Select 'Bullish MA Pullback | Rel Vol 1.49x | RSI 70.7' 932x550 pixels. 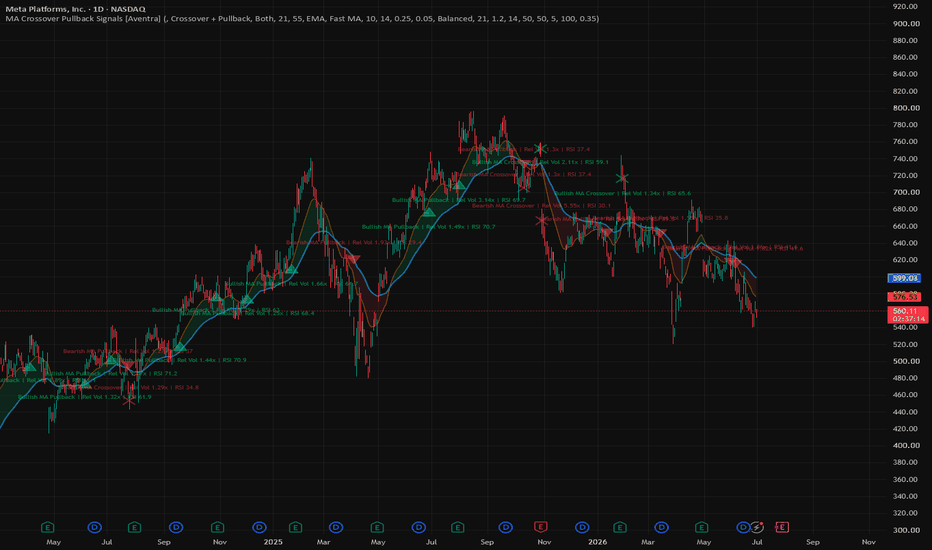[x=428, y=227]
